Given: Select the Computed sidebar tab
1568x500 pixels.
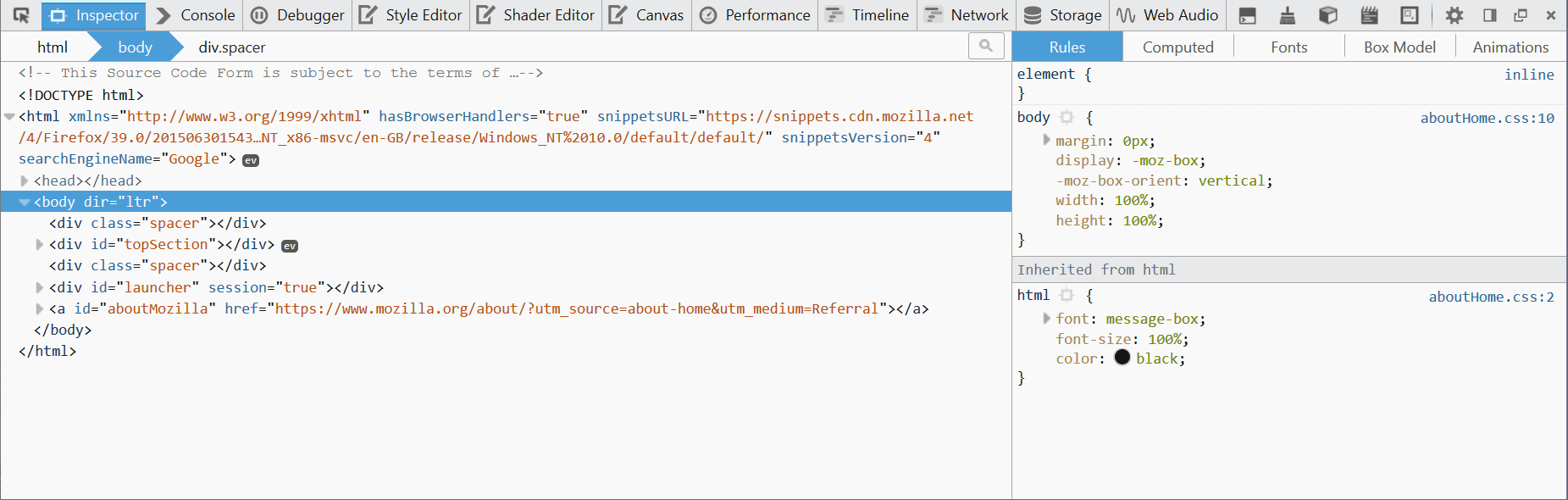Looking at the screenshot, I should (x=1178, y=47).
